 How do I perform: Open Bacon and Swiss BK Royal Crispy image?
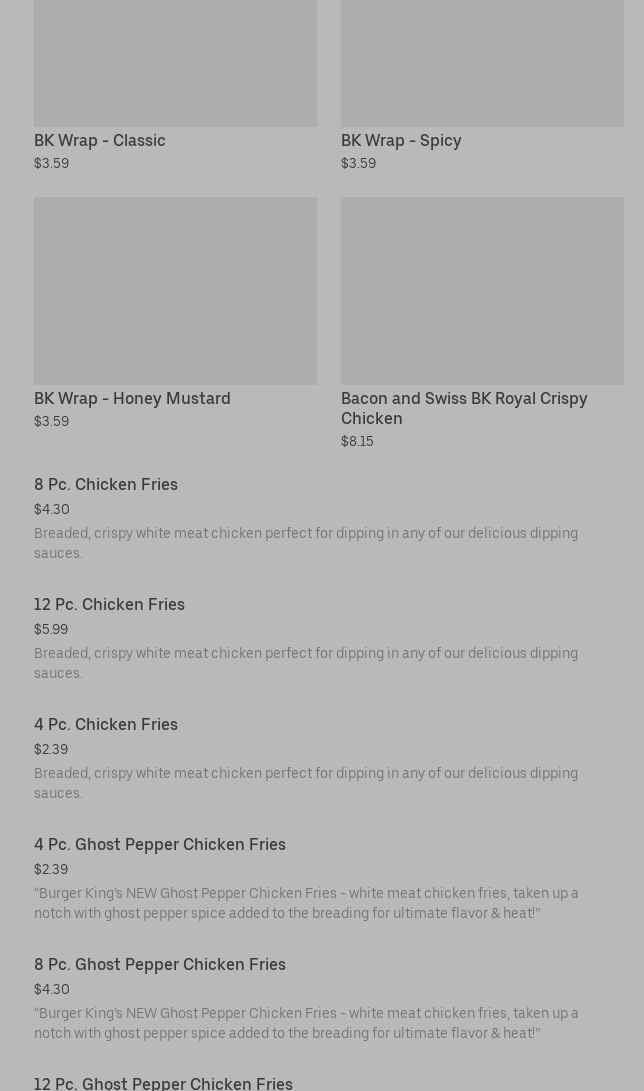482,291
